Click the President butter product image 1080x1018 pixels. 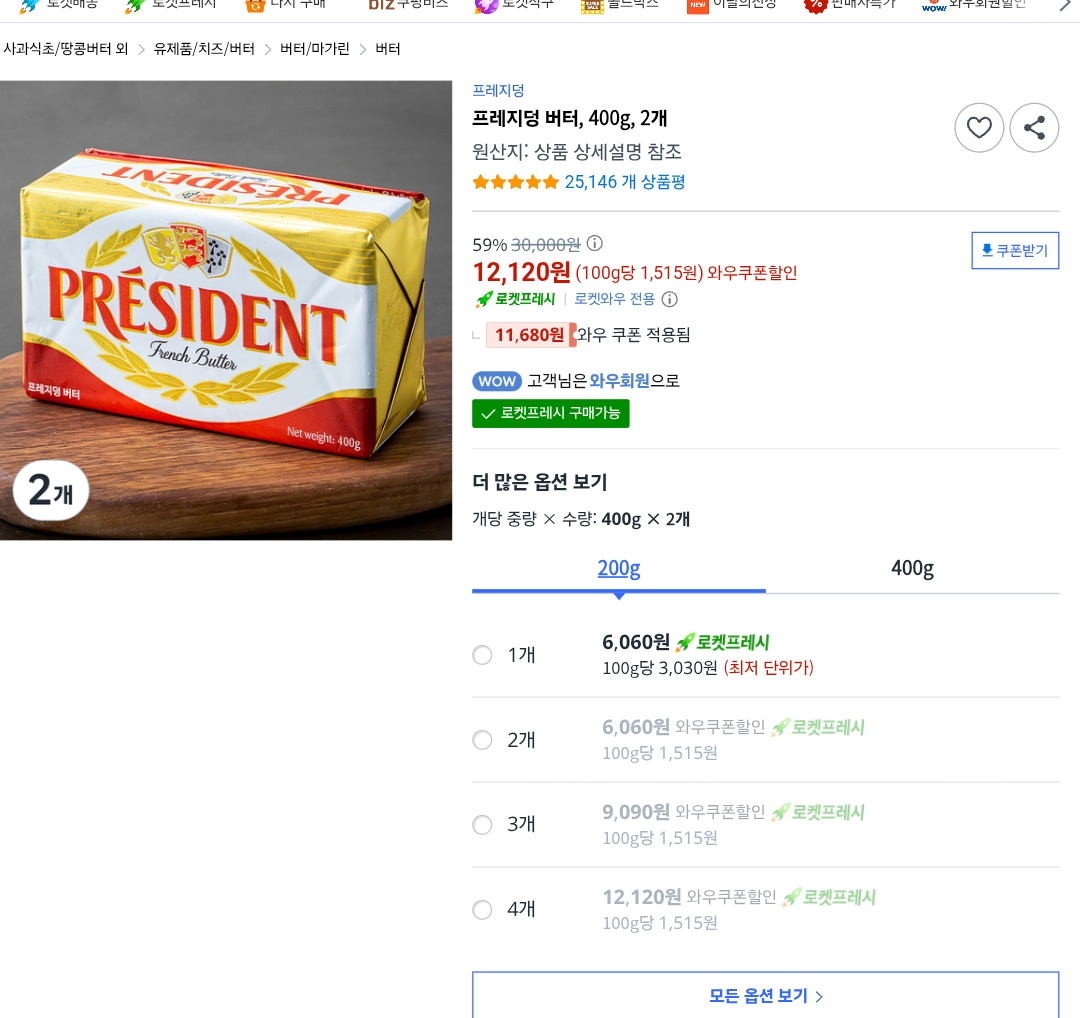(226, 310)
